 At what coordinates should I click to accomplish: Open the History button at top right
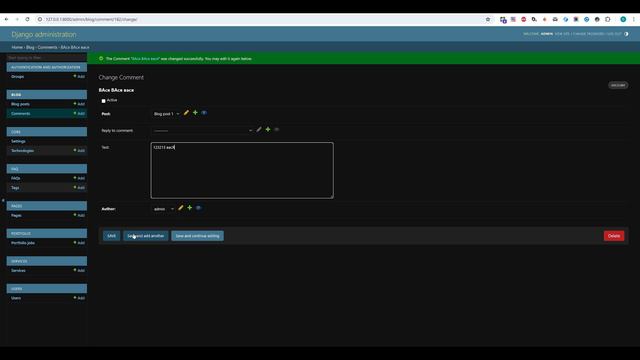click(x=618, y=85)
